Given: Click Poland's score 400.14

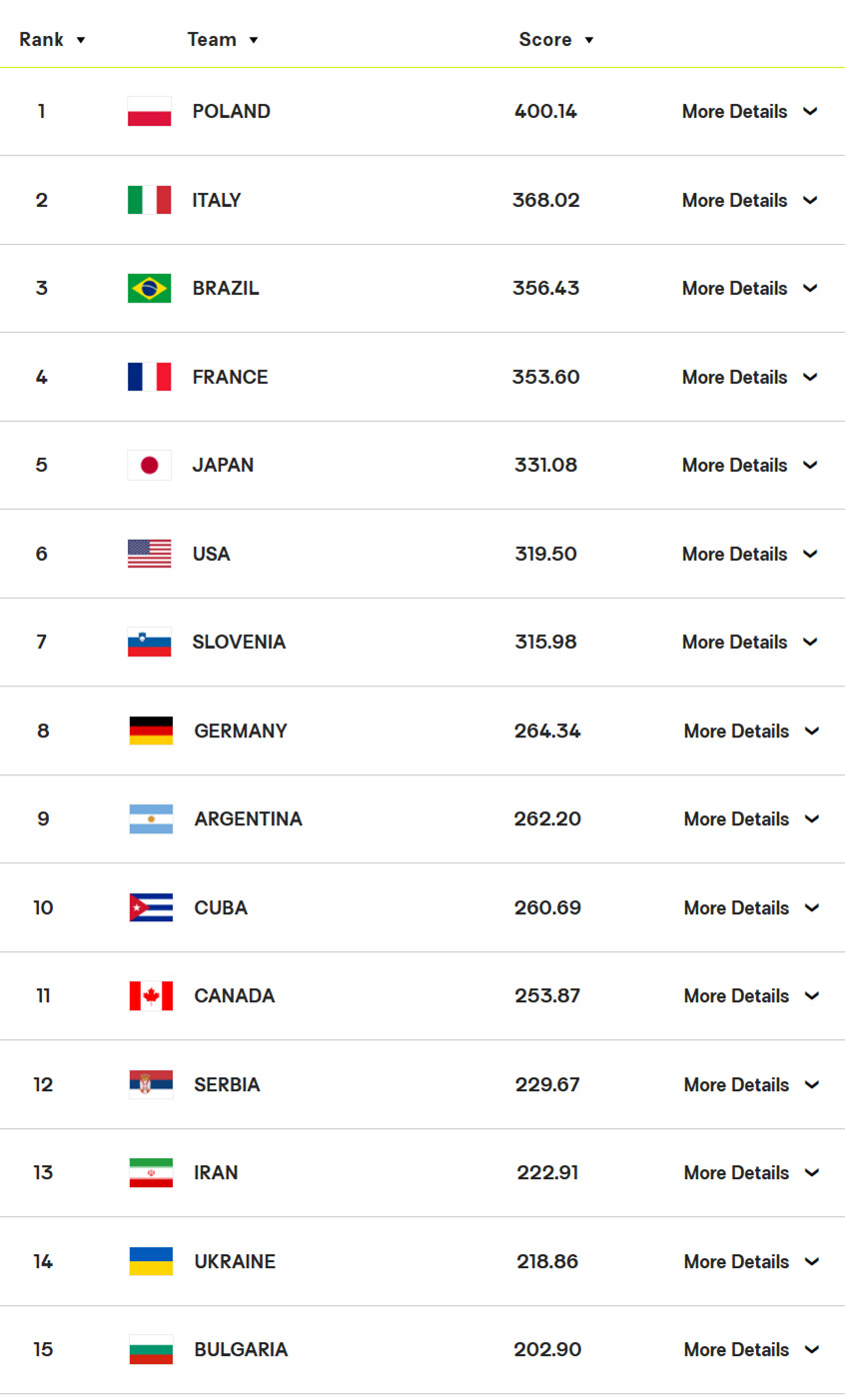Looking at the screenshot, I should [545, 111].
